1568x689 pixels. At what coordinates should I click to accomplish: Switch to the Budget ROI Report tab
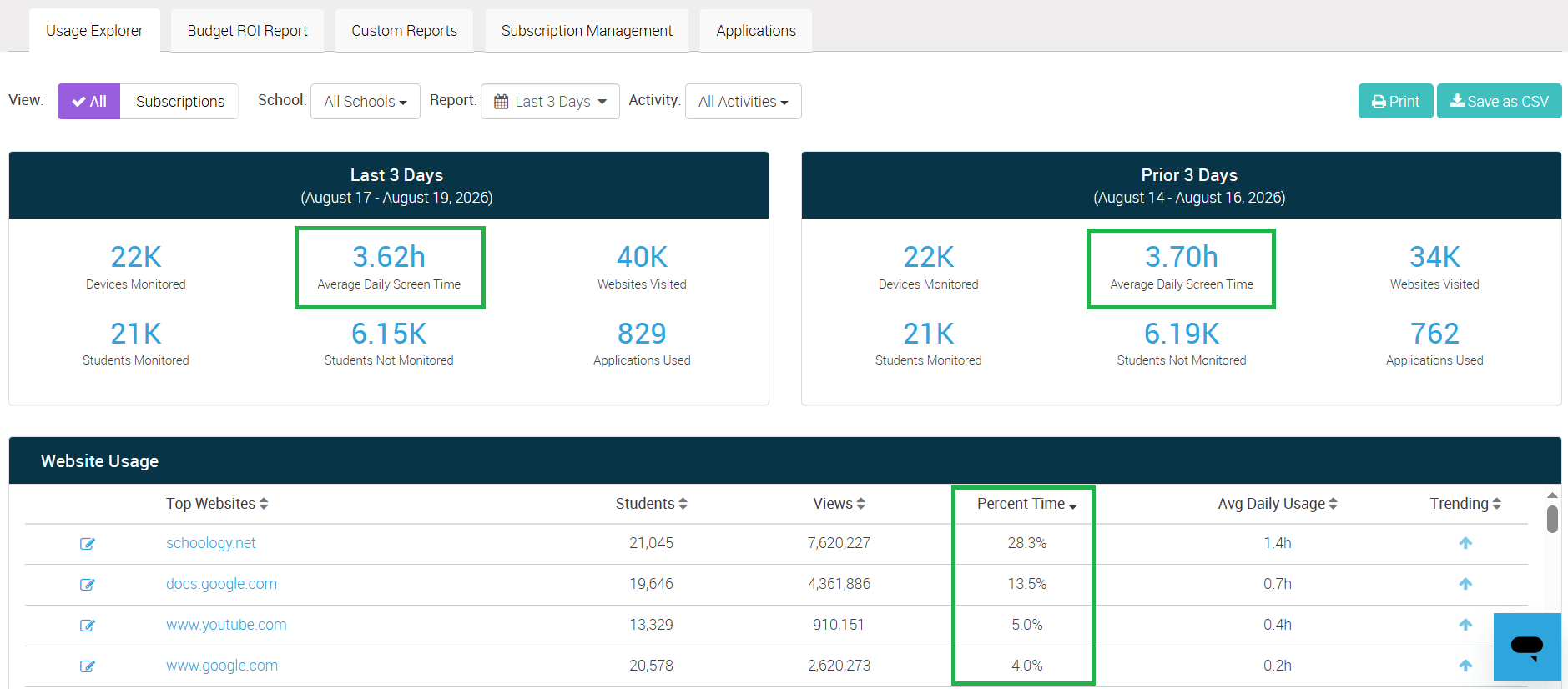247,31
